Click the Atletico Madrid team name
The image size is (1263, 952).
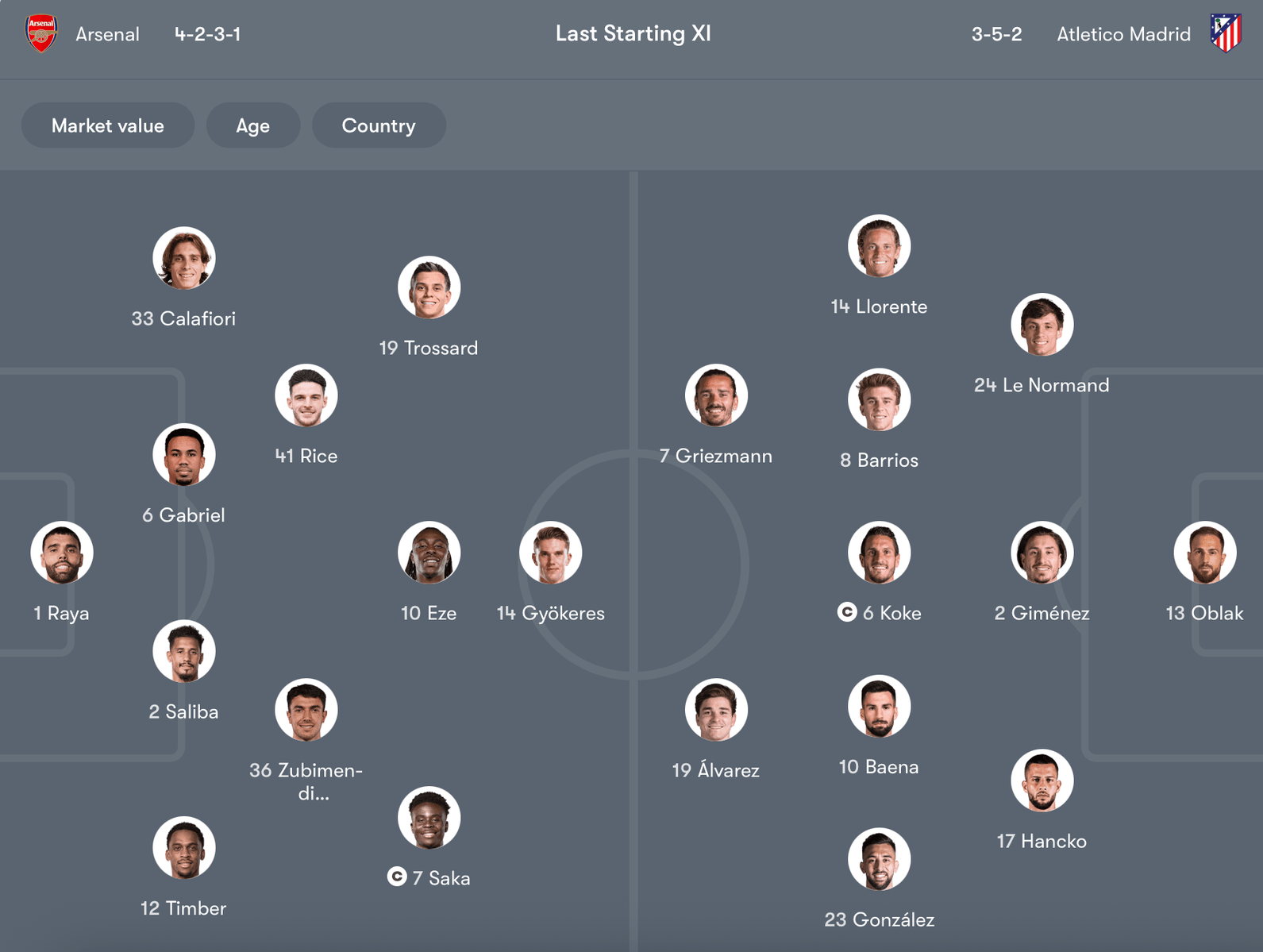click(1123, 34)
